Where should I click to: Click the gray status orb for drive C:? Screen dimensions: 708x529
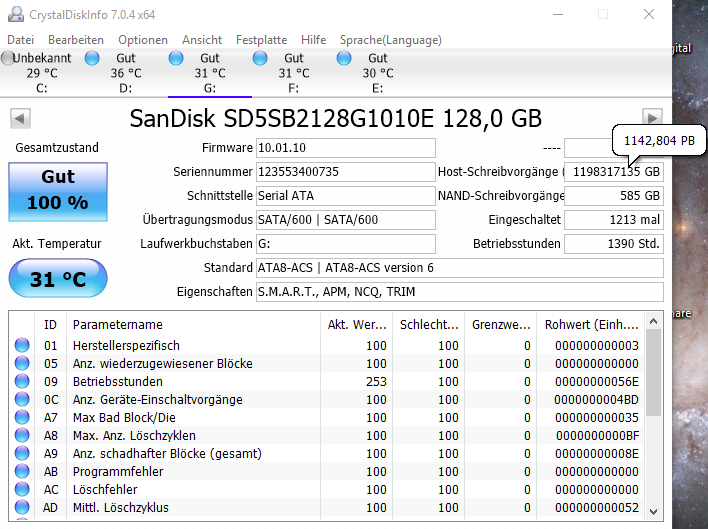8,58
